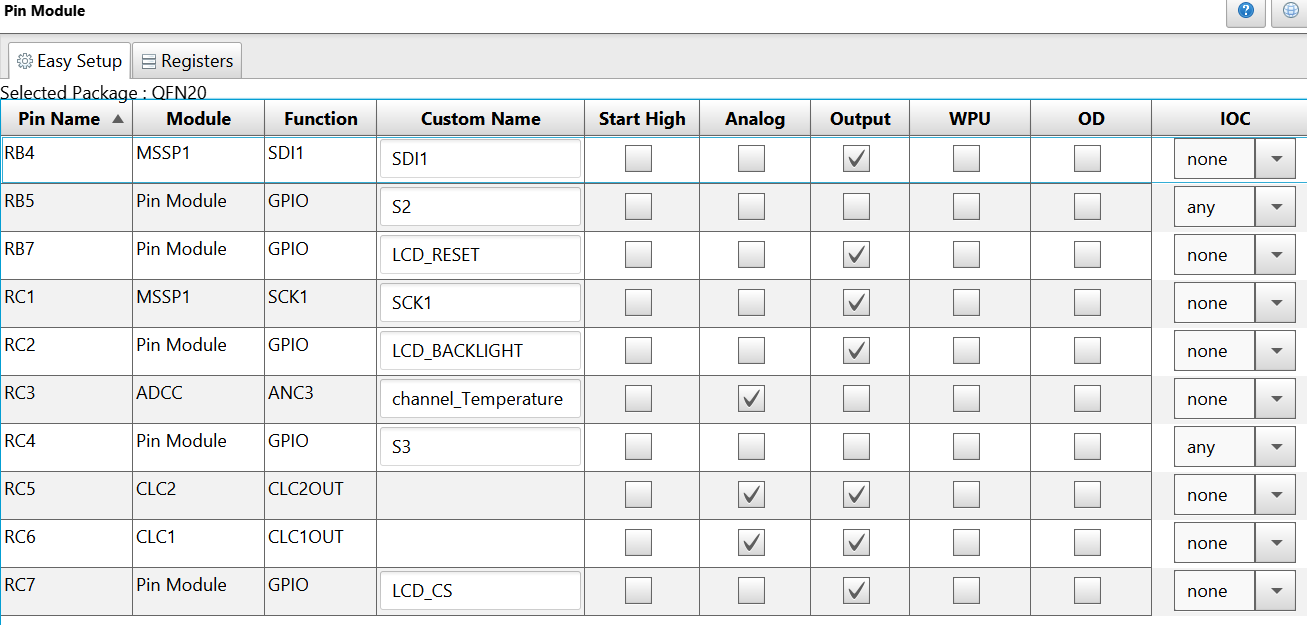Click the Custom Name column header
The image size is (1307, 625).
pos(480,119)
